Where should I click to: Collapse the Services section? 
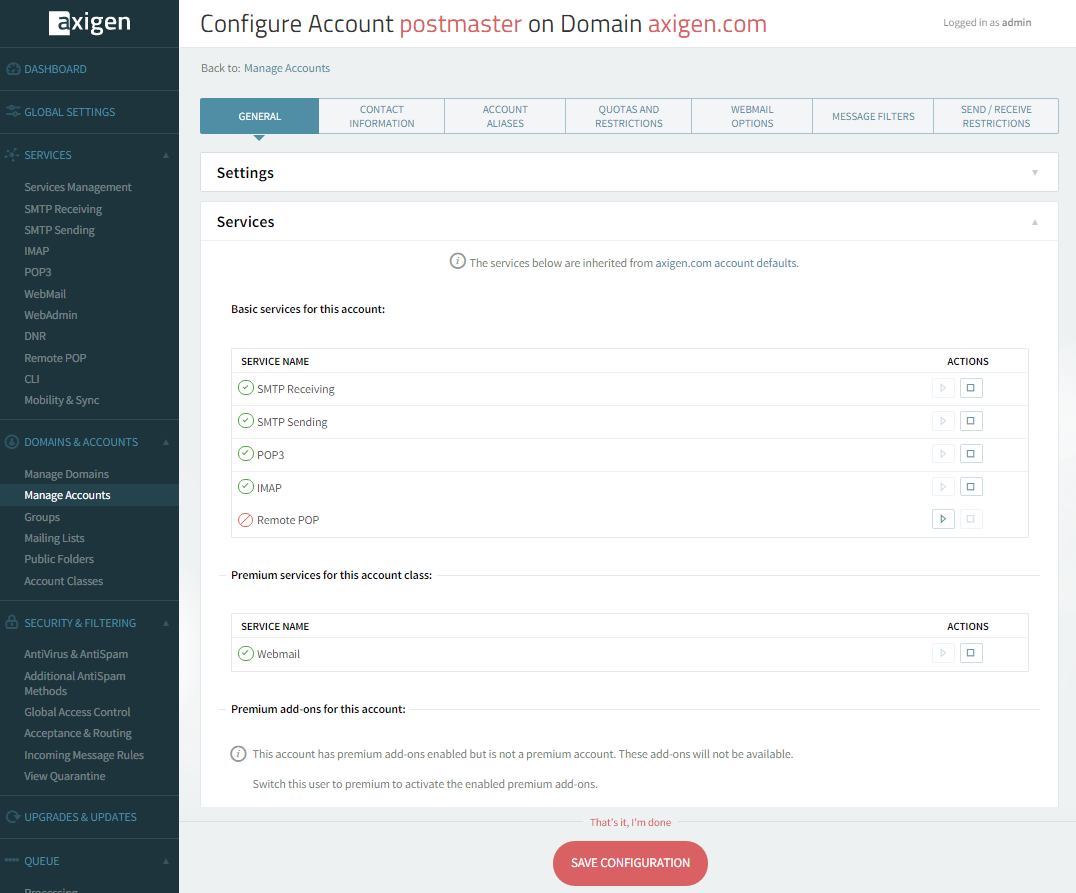(1035, 222)
